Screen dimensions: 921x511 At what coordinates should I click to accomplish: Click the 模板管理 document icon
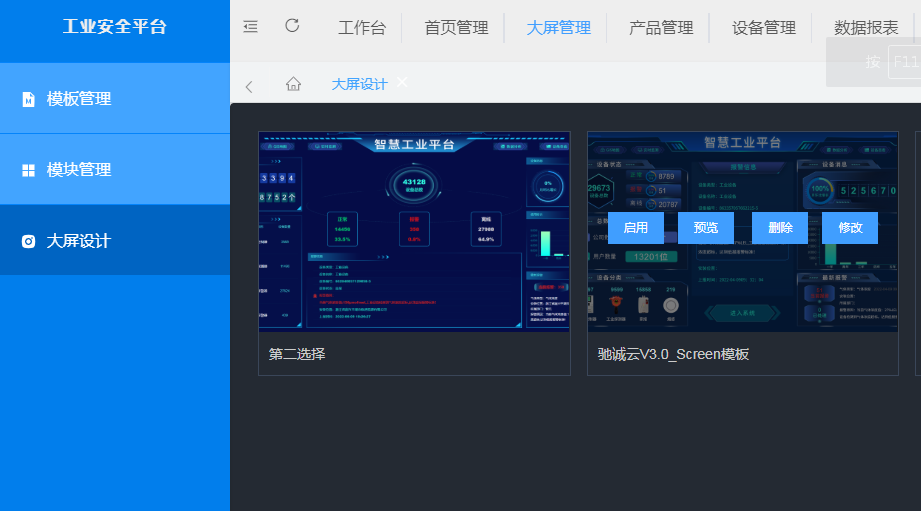28,99
